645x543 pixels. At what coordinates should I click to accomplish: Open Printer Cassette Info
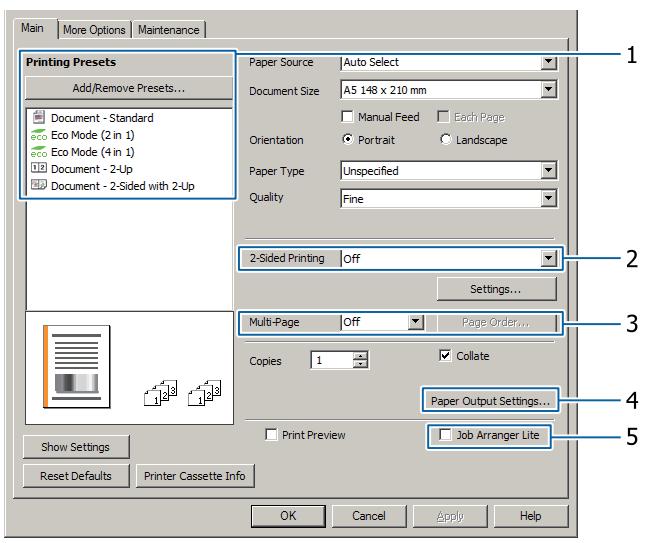click(195, 476)
